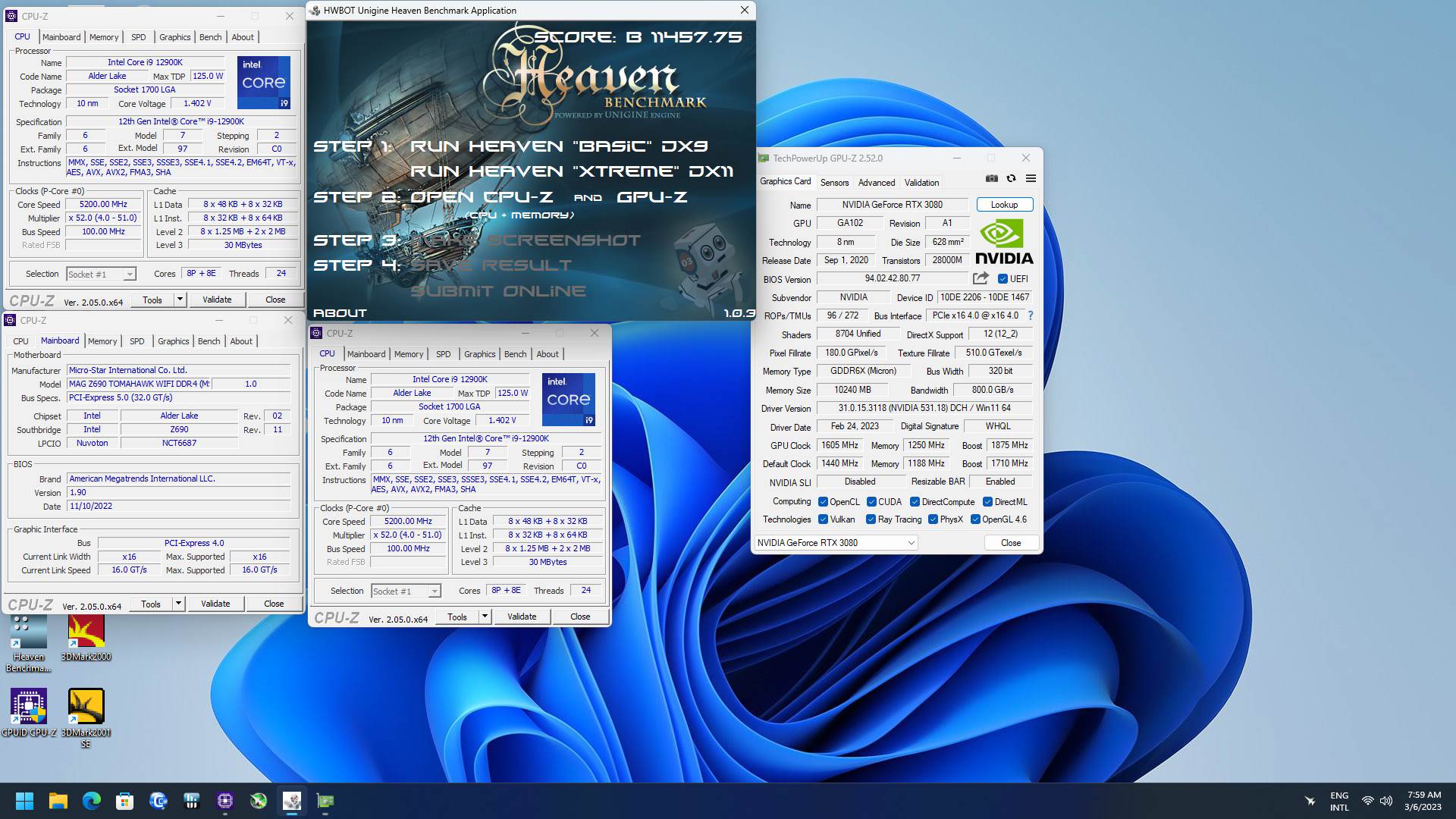Click Open CPU-Z step text
This screenshot has width=1456, height=819.
[482, 197]
